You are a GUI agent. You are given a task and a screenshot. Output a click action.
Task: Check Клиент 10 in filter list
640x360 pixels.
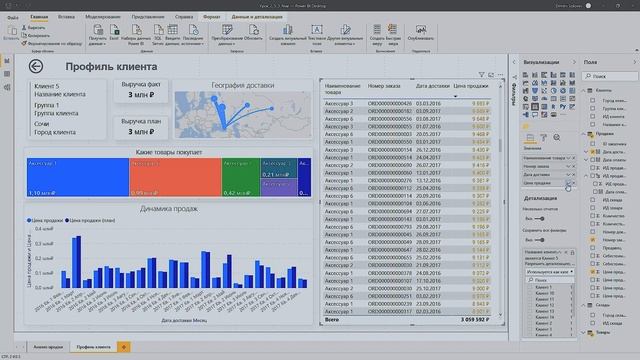(531, 293)
